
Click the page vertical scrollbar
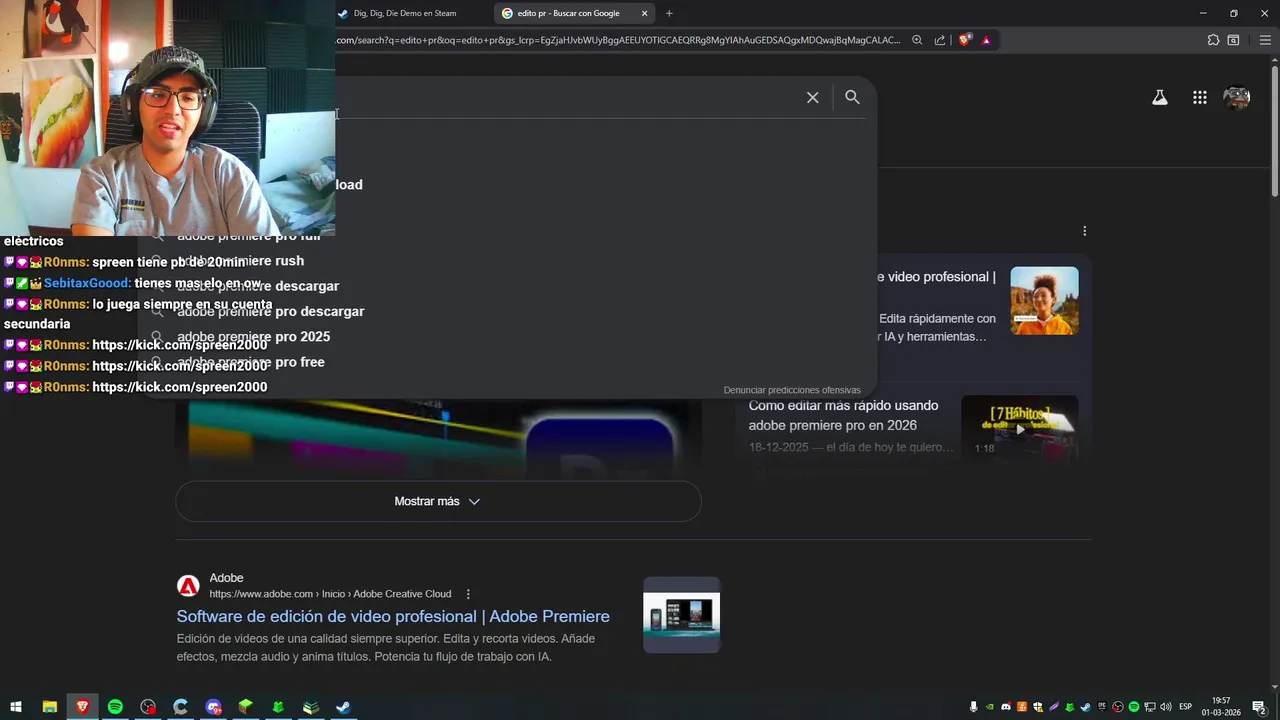coord(1274,130)
